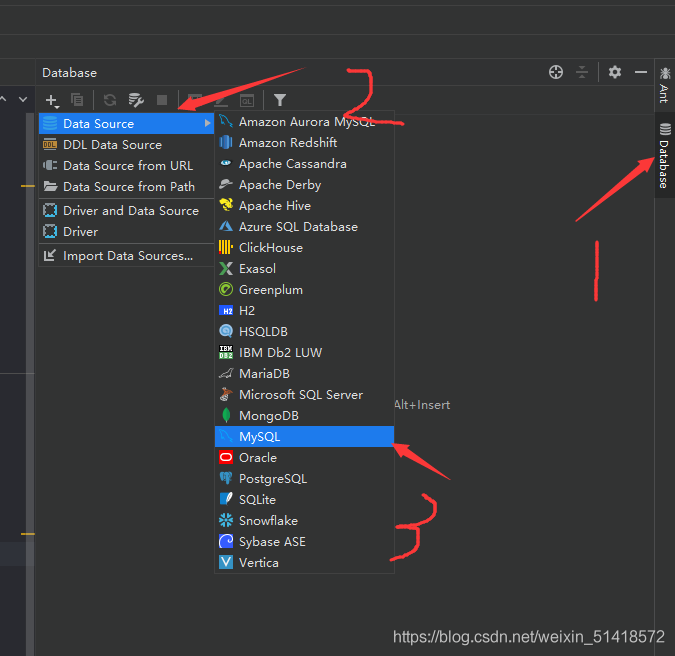The height and width of the screenshot is (656, 675).
Task: Select IBM Db2 LUW entry
Action: point(304,353)
